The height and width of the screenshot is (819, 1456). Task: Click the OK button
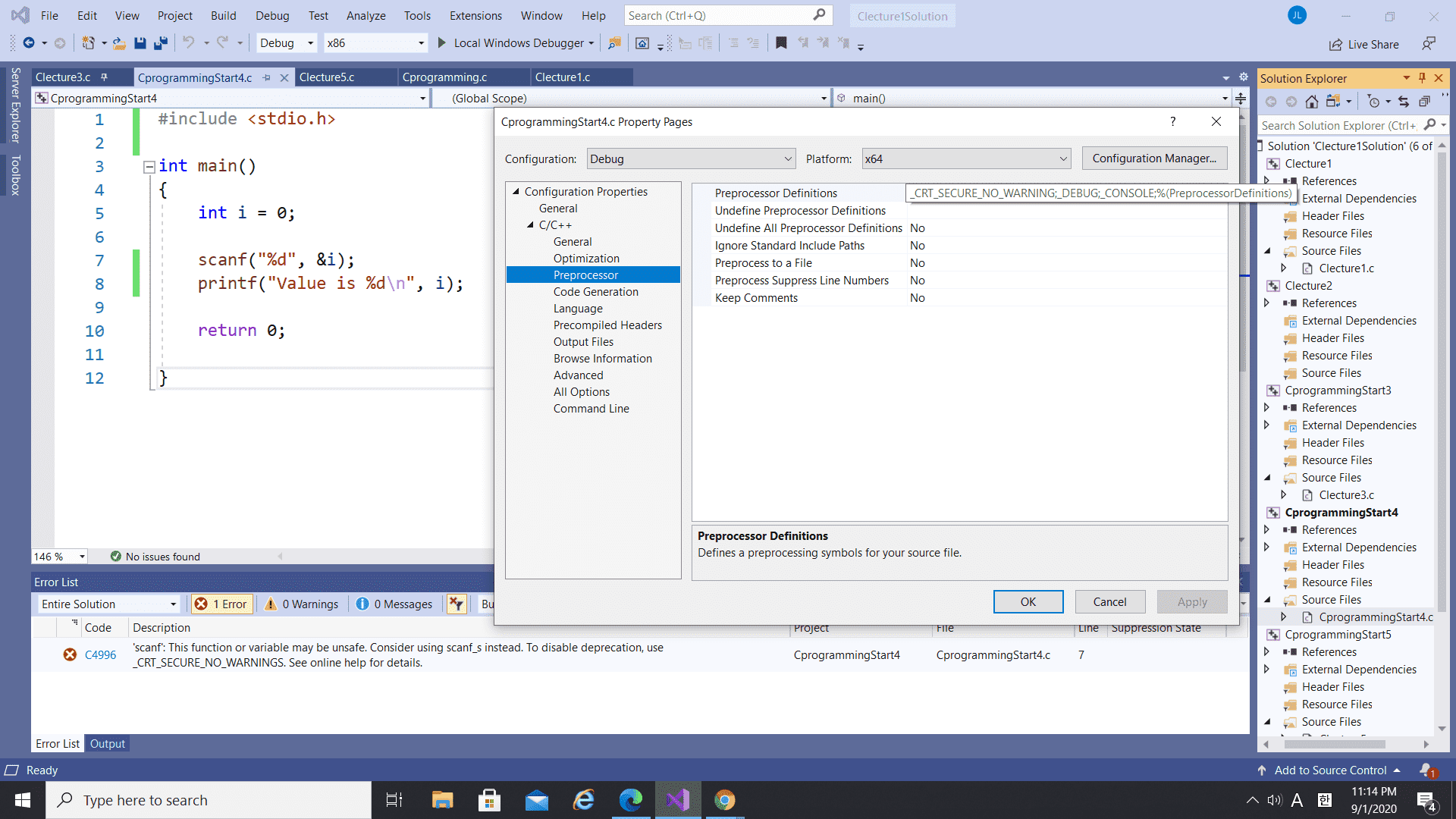[x=1028, y=602]
